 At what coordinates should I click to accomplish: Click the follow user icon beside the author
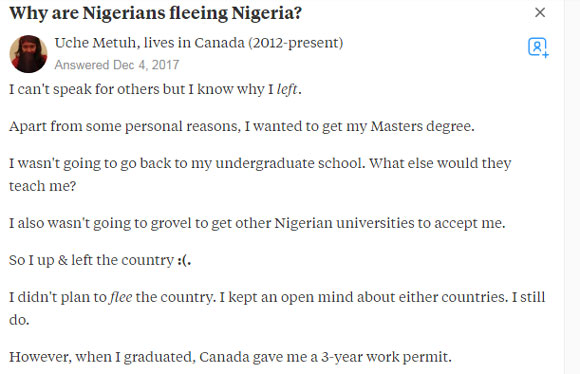coord(538,47)
